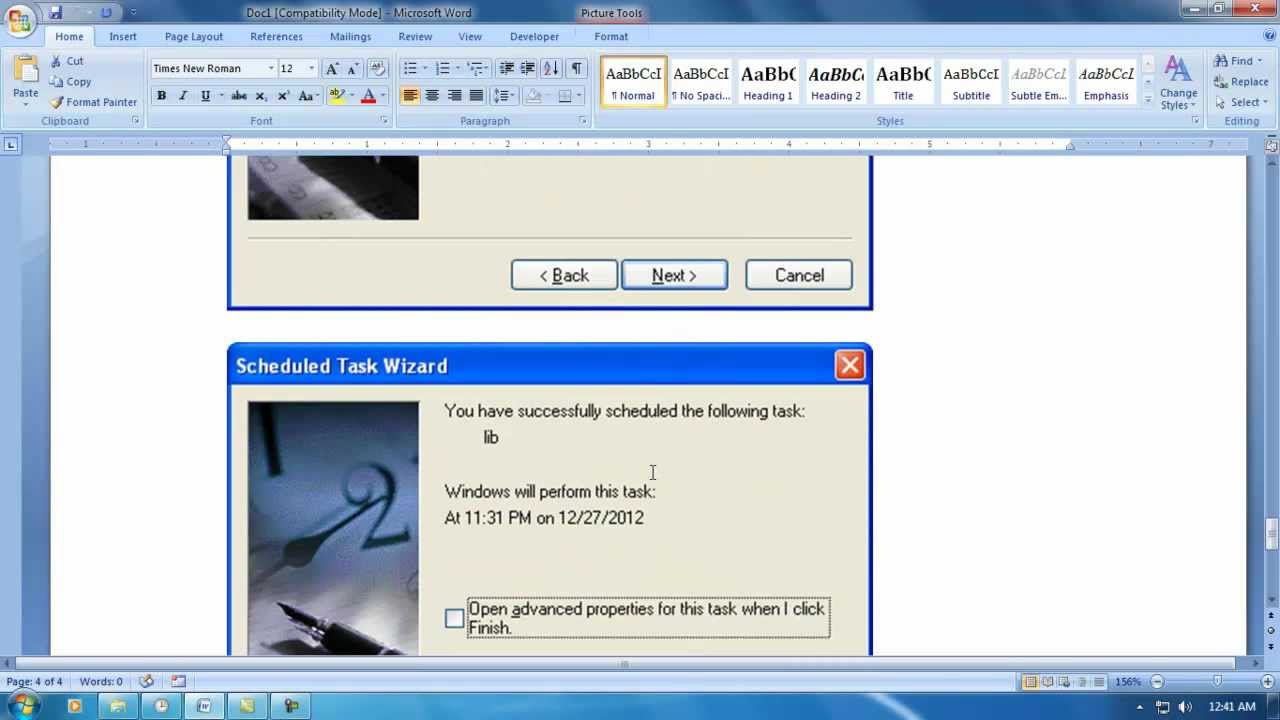
Task: Activate the Format Painter
Action: click(x=93, y=102)
